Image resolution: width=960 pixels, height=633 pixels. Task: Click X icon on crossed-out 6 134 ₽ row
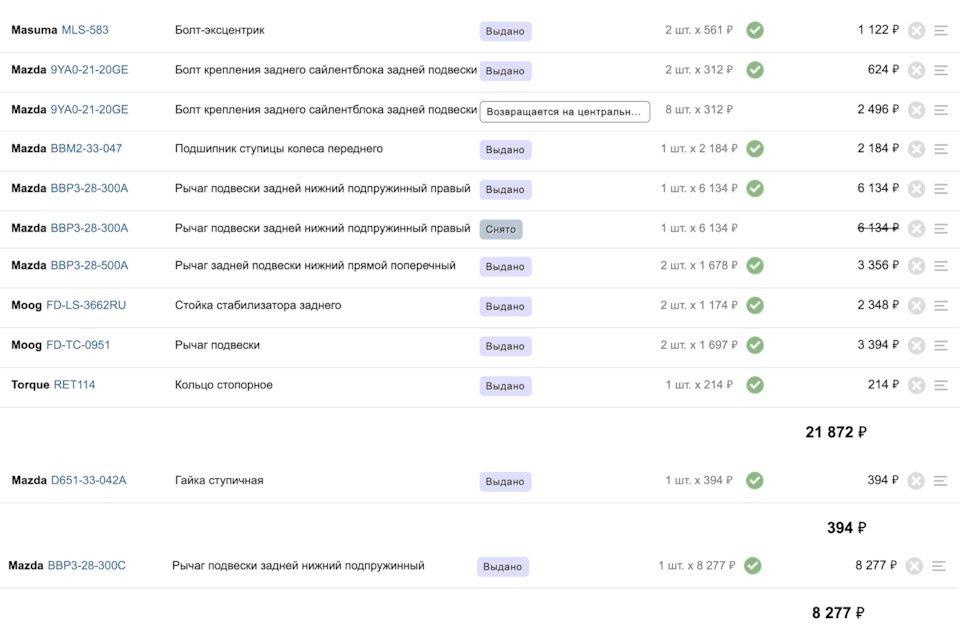click(x=916, y=228)
